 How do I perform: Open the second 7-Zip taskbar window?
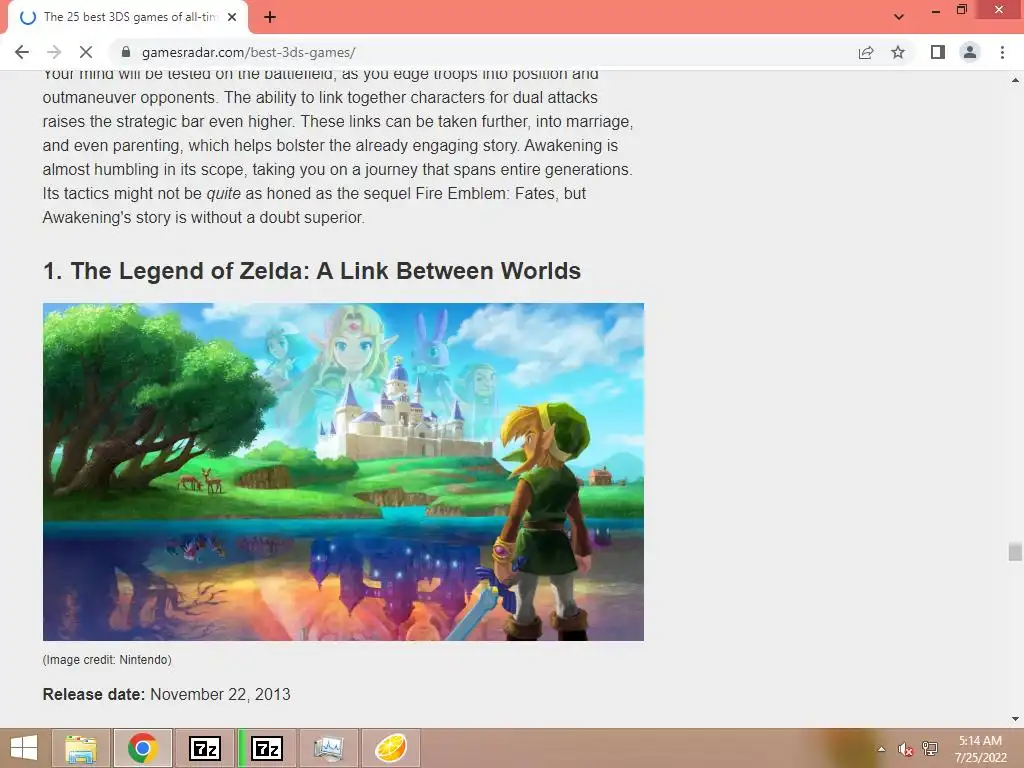pos(267,748)
